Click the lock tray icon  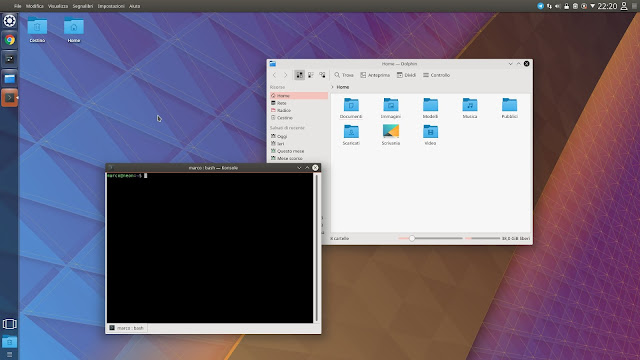pyautogui.click(x=567, y=6)
